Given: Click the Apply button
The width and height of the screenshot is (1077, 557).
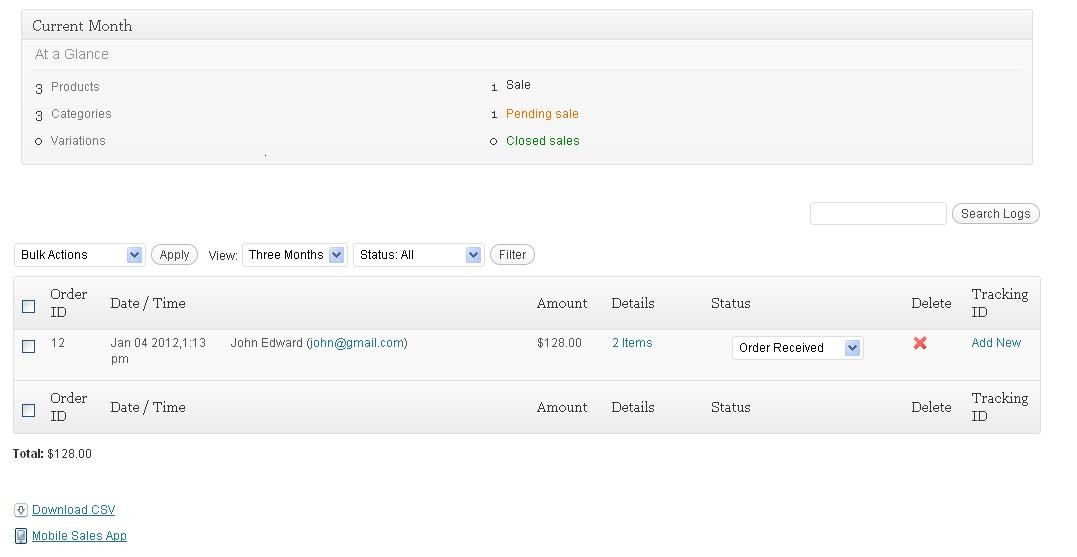Looking at the screenshot, I should [174, 255].
